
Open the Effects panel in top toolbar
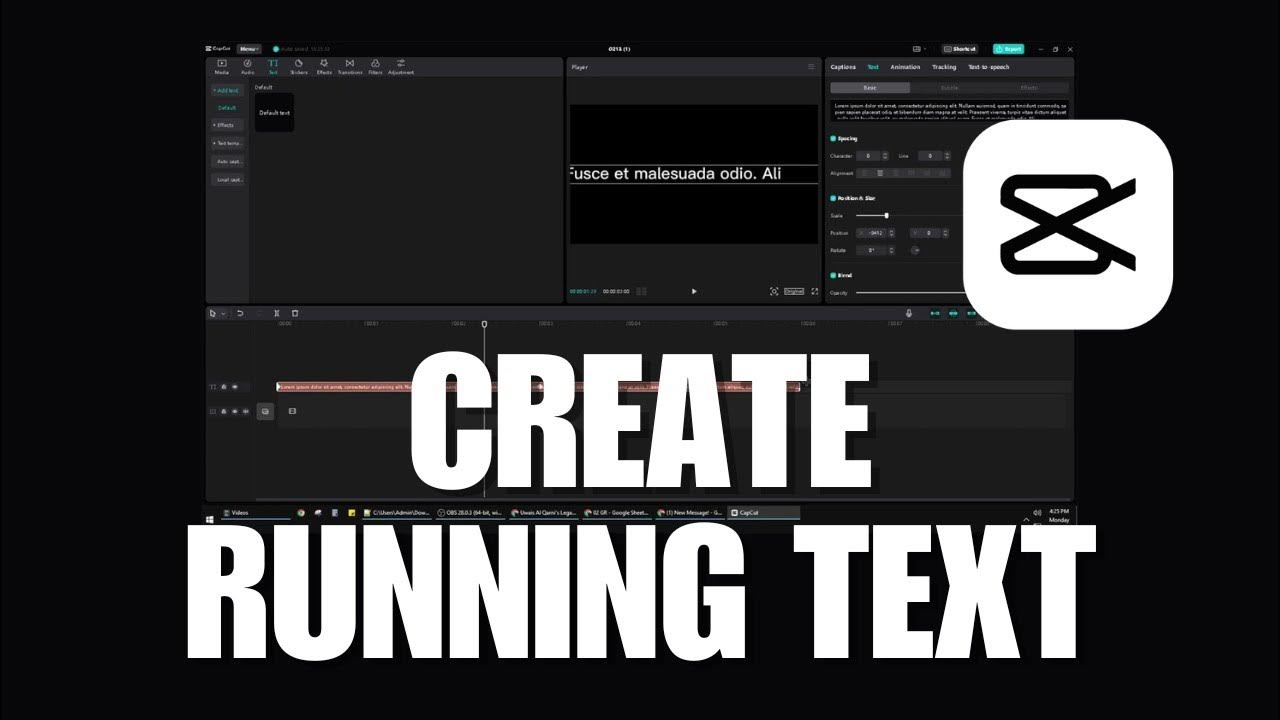coord(324,67)
